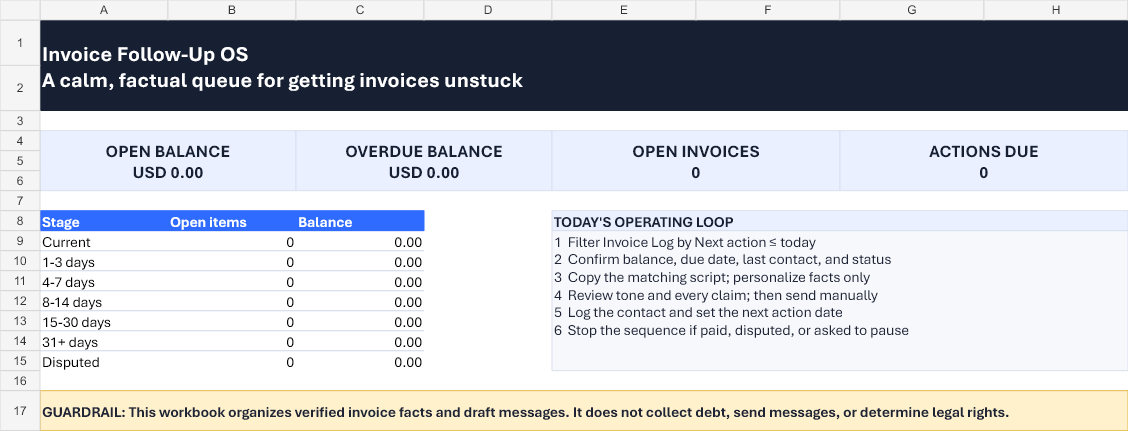Select the OPEN INVOICES label
The width and height of the screenshot is (1128, 431).
coord(696,152)
